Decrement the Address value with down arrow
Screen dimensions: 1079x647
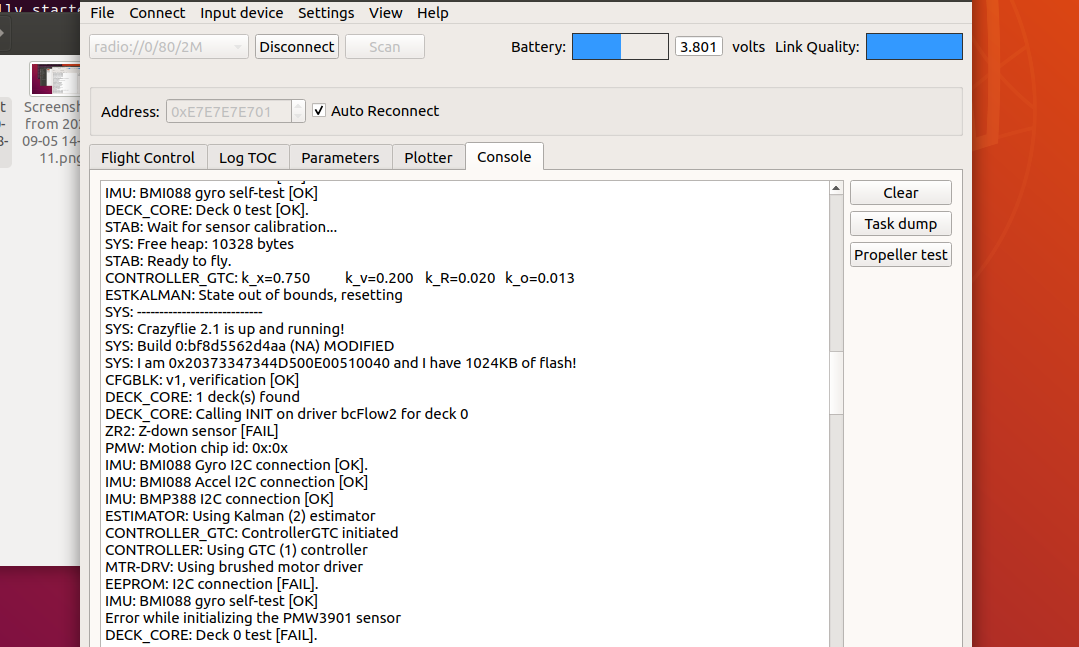[x=298, y=117]
